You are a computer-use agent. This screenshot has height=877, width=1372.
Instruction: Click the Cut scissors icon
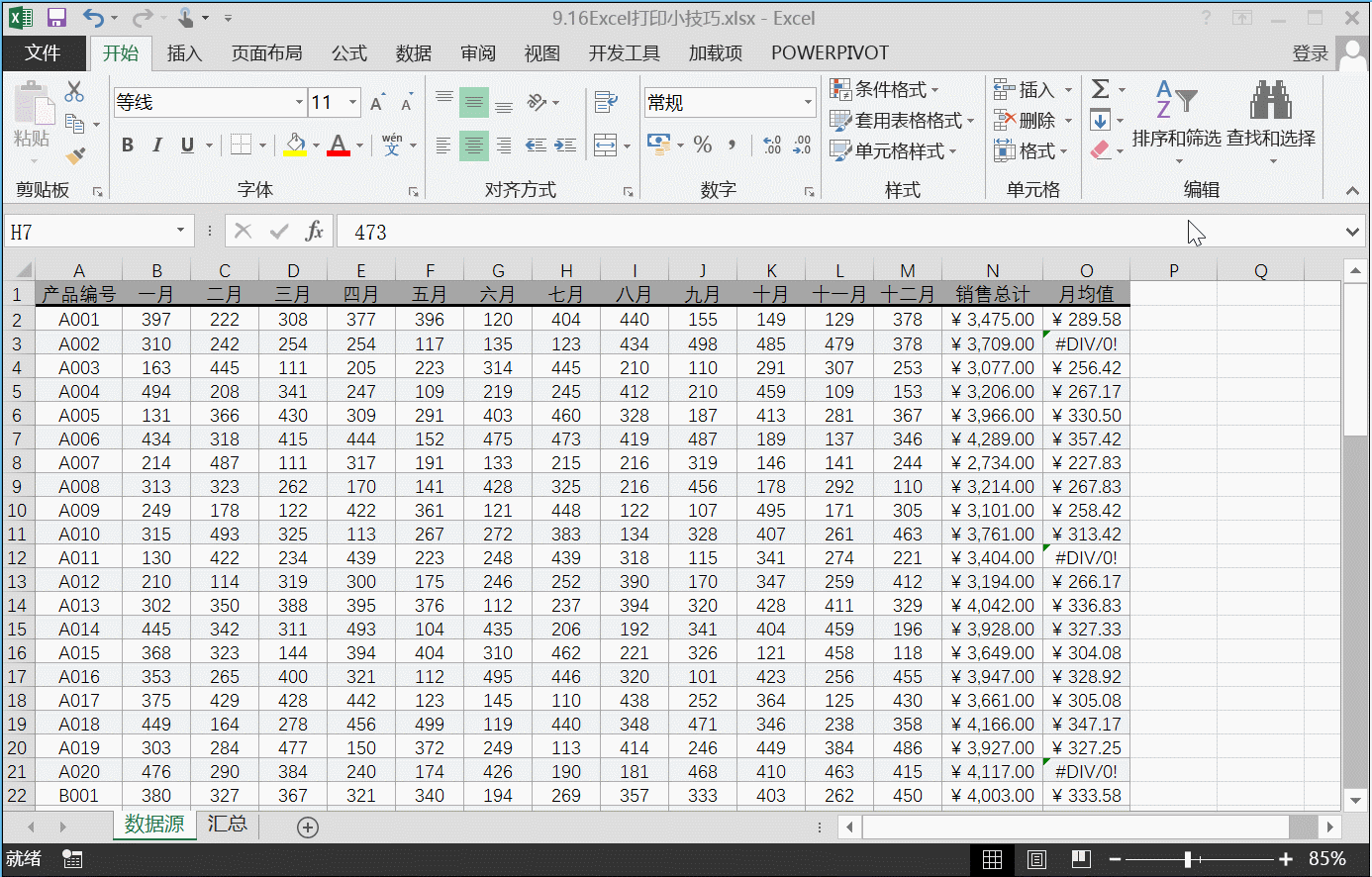[74, 92]
